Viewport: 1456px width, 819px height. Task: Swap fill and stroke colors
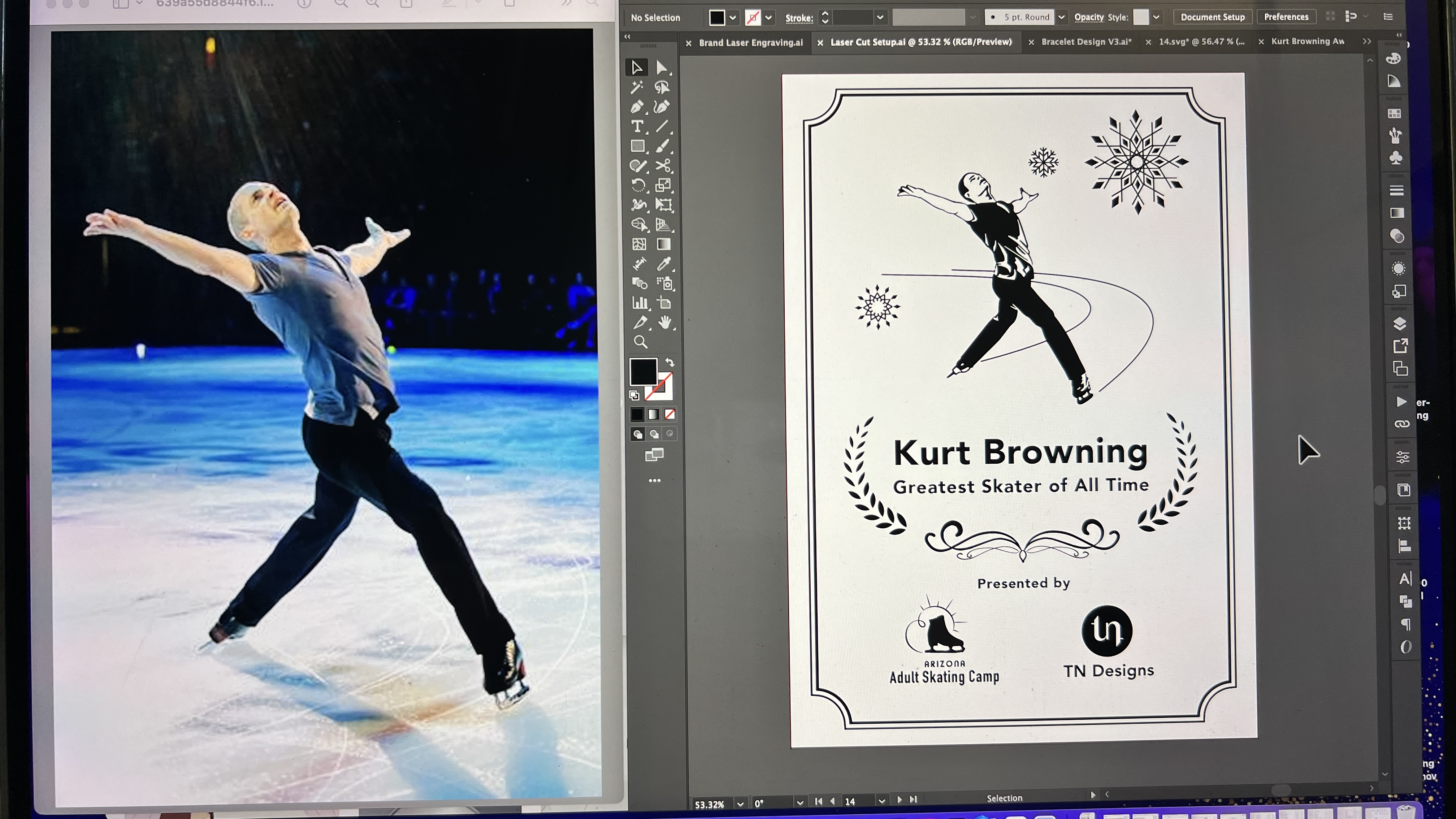tap(670, 363)
